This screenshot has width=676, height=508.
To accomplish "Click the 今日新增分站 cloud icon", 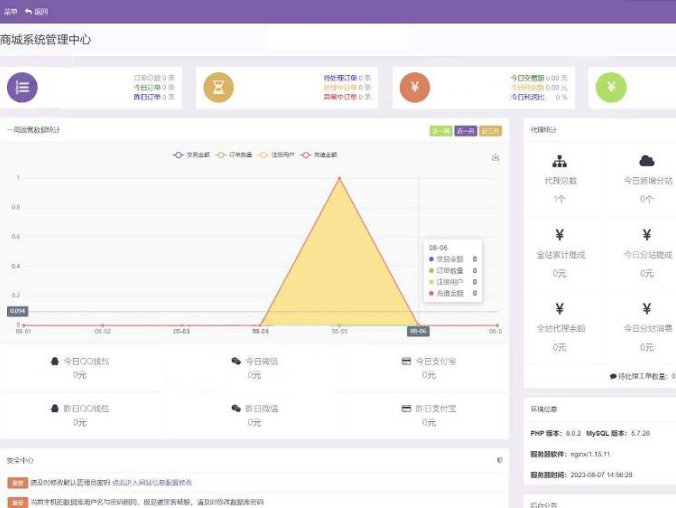I will pos(647,161).
